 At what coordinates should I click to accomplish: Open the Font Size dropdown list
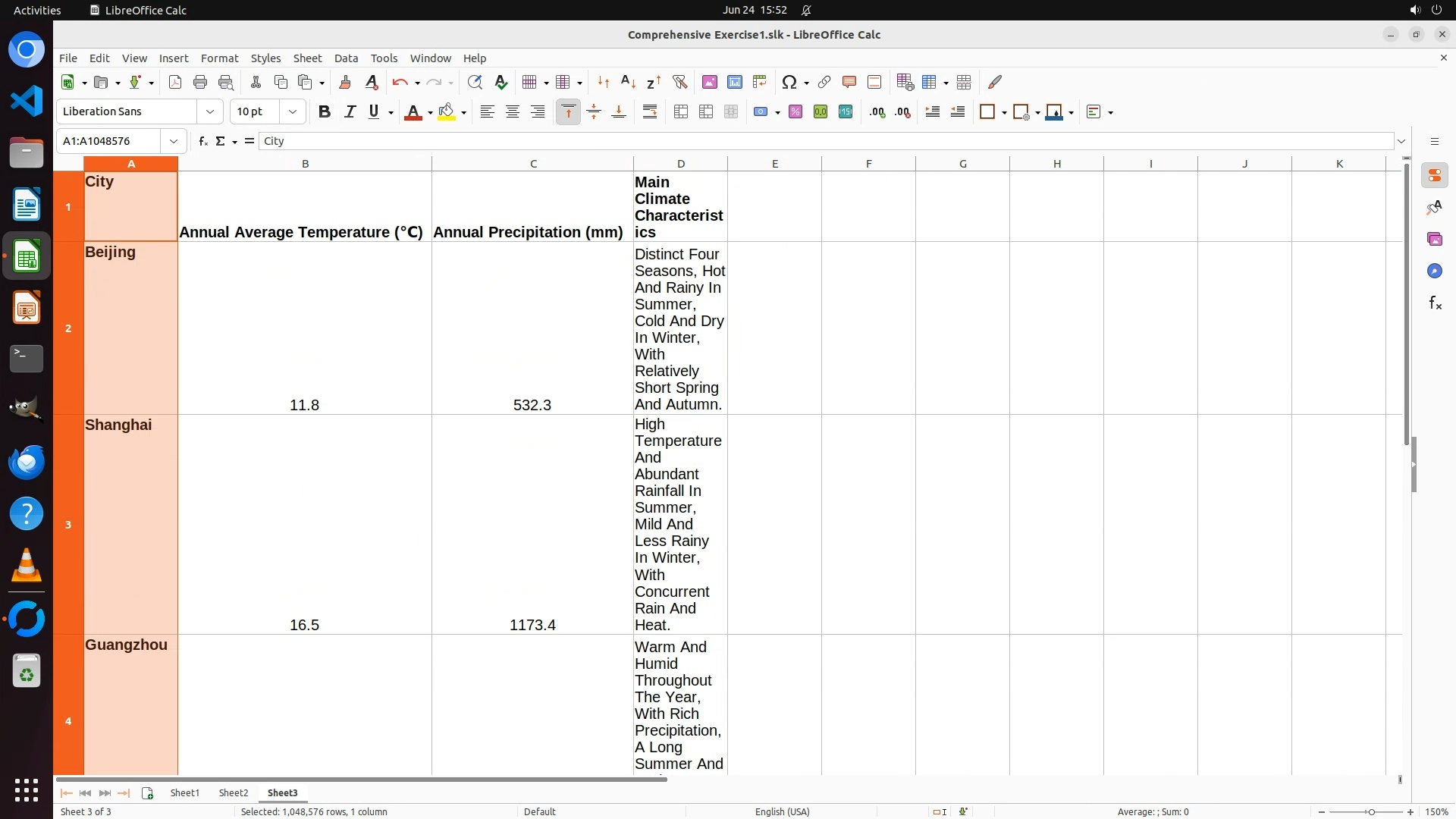point(293,111)
